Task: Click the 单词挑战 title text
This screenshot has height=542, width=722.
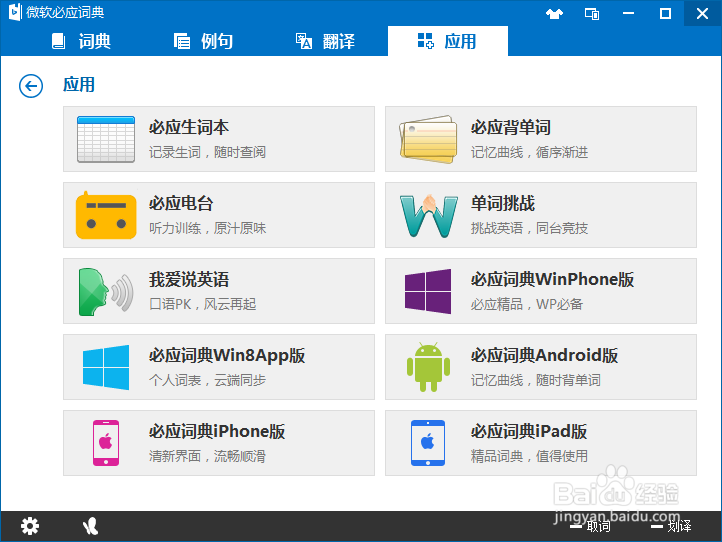Action: click(503, 204)
